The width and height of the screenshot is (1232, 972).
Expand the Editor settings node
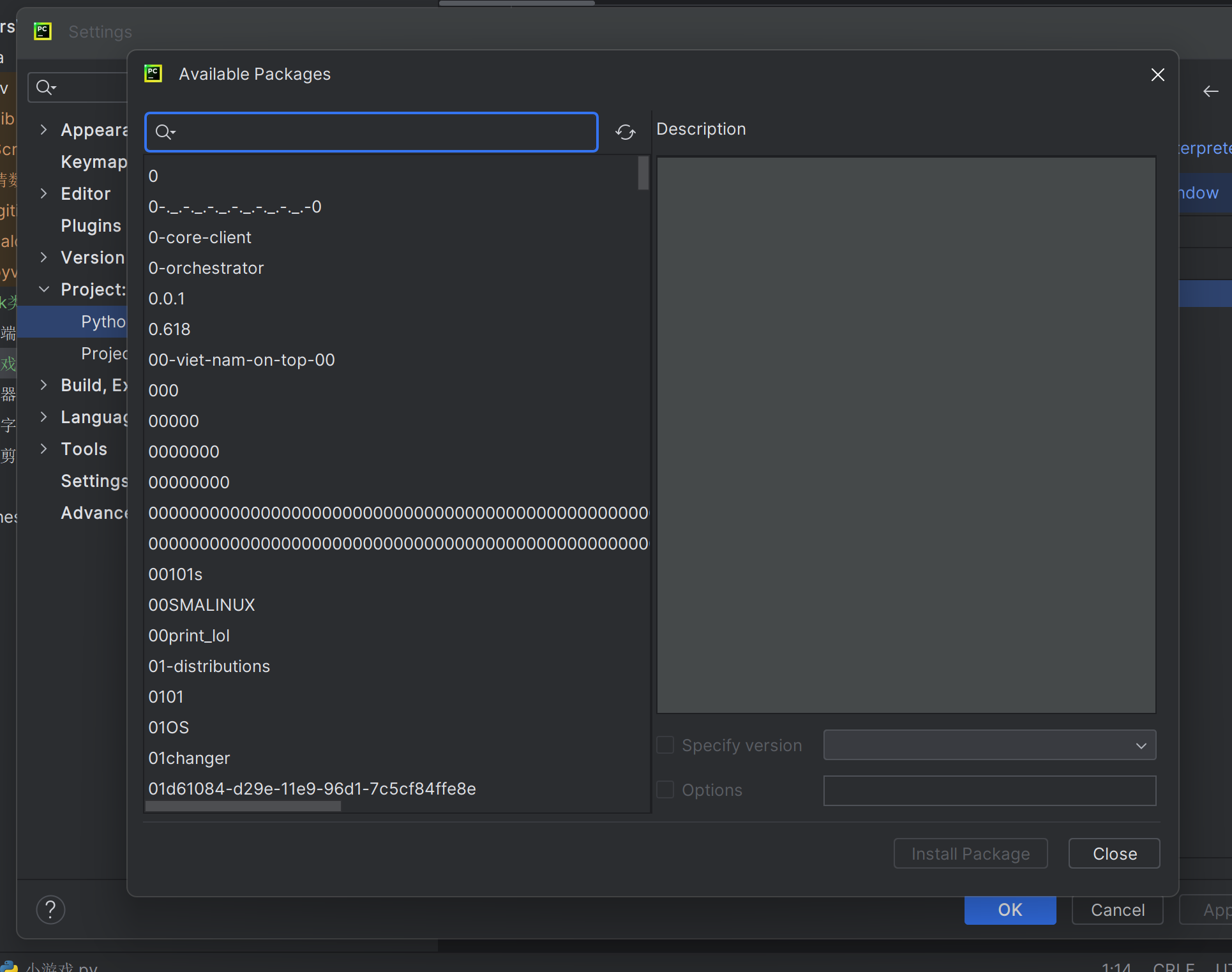pos(43,193)
